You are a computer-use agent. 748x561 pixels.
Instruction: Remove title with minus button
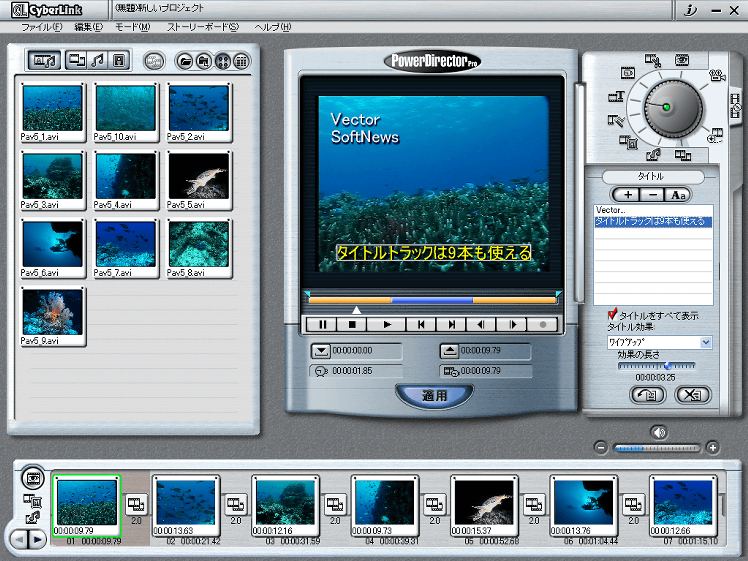653,195
